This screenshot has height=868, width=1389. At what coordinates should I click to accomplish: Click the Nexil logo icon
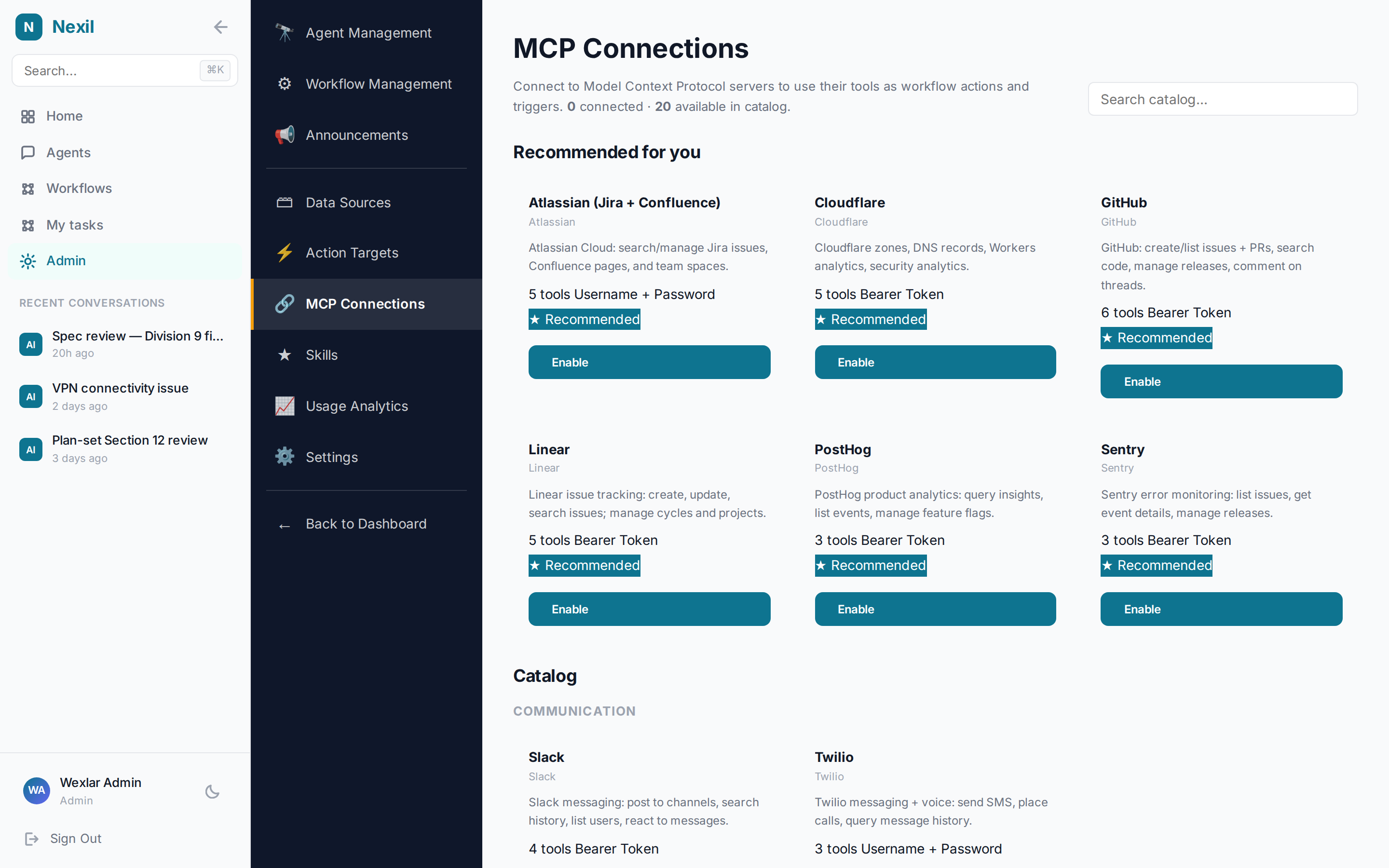click(x=29, y=27)
